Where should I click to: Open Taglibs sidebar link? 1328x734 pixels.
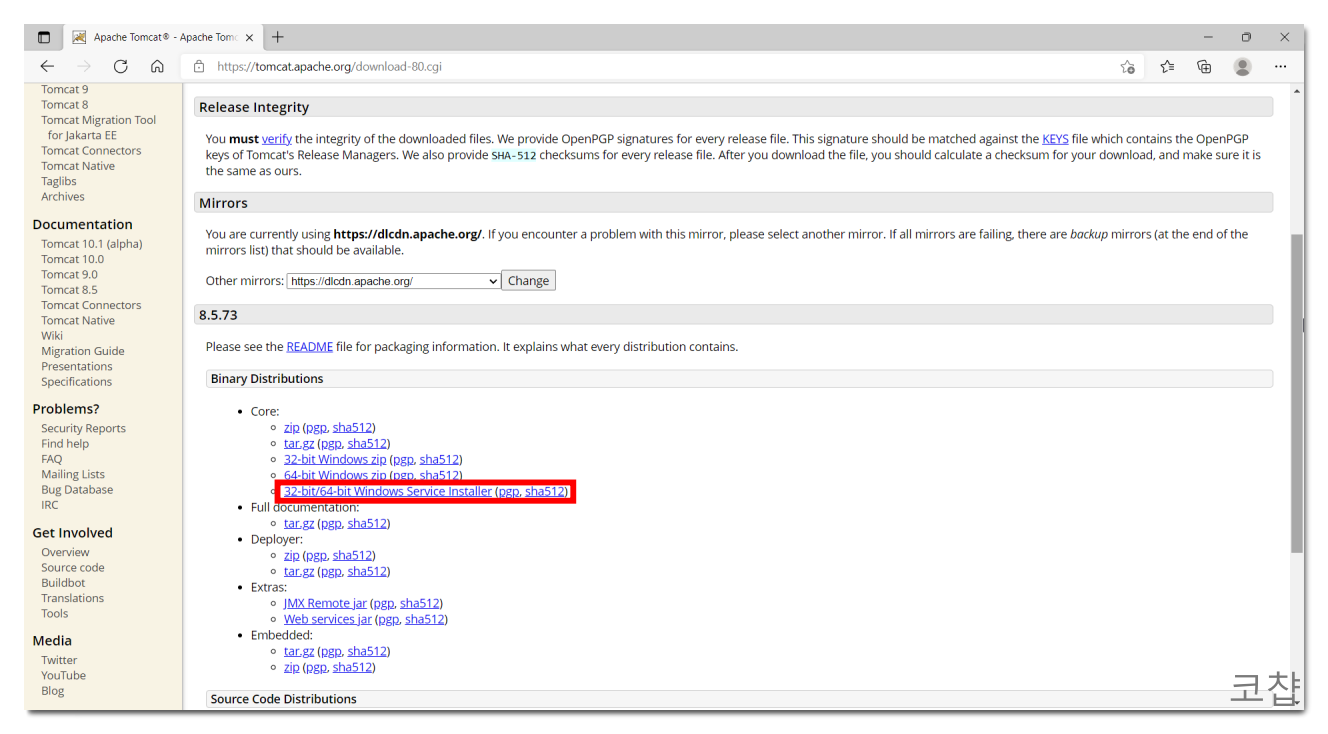59,181
